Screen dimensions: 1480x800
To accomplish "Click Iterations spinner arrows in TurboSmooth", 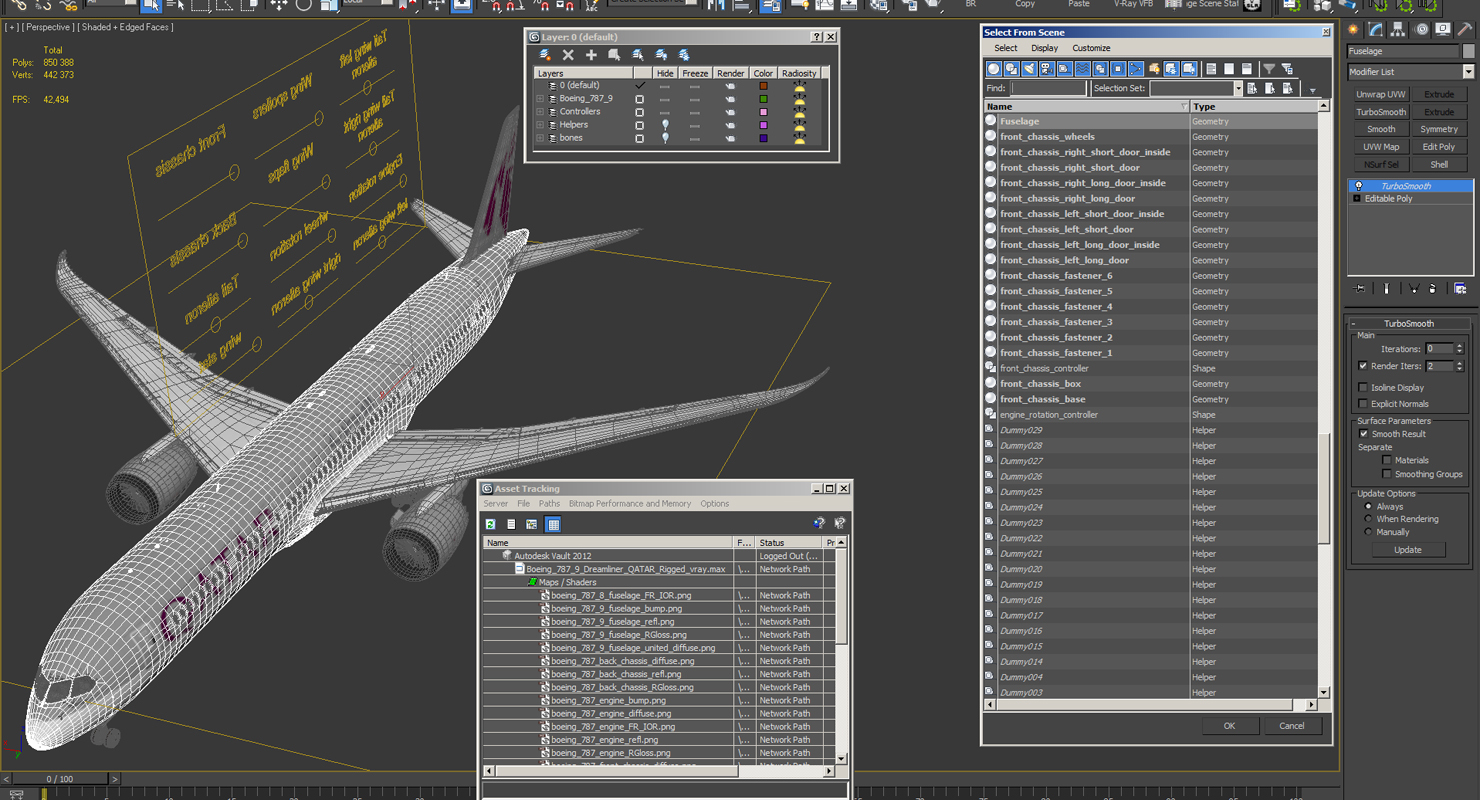I will click(x=1460, y=349).
